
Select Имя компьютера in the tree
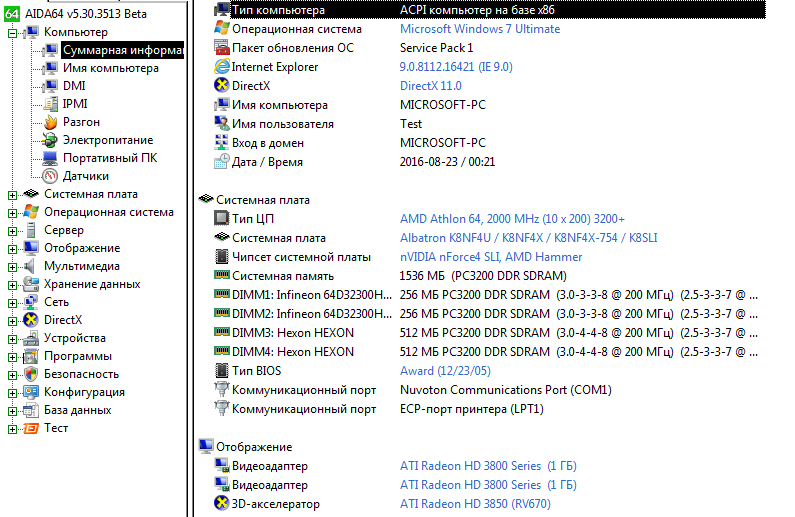tap(111, 68)
